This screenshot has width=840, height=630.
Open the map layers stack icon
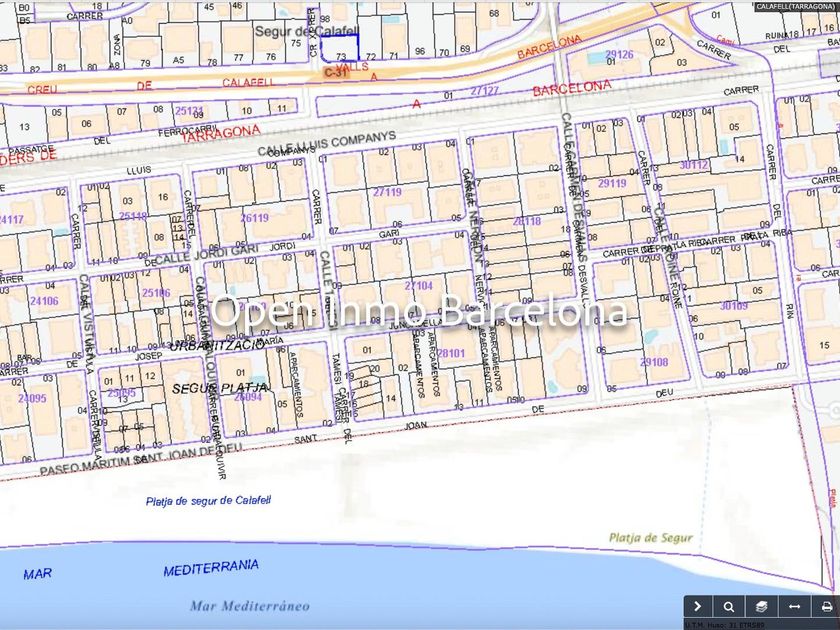pyautogui.click(x=761, y=606)
